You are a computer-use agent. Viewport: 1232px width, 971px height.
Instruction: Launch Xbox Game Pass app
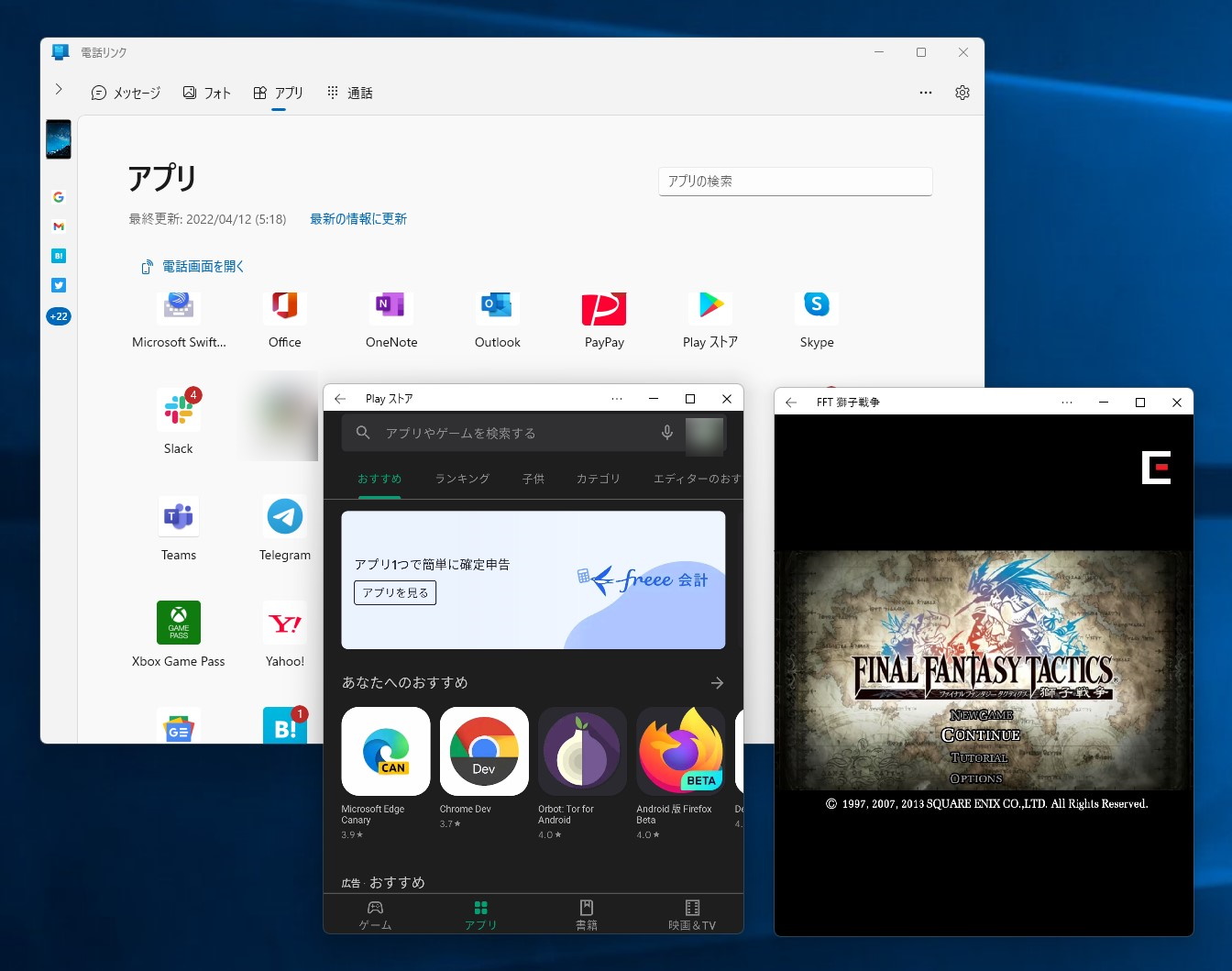[x=179, y=623]
